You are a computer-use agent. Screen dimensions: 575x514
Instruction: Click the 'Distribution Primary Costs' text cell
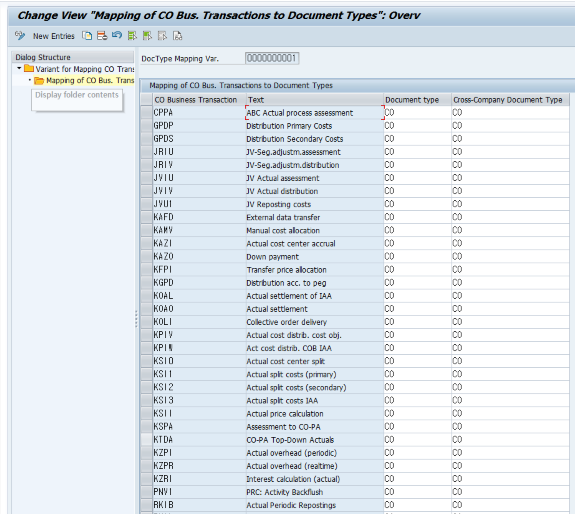pyautogui.click(x=314, y=126)
